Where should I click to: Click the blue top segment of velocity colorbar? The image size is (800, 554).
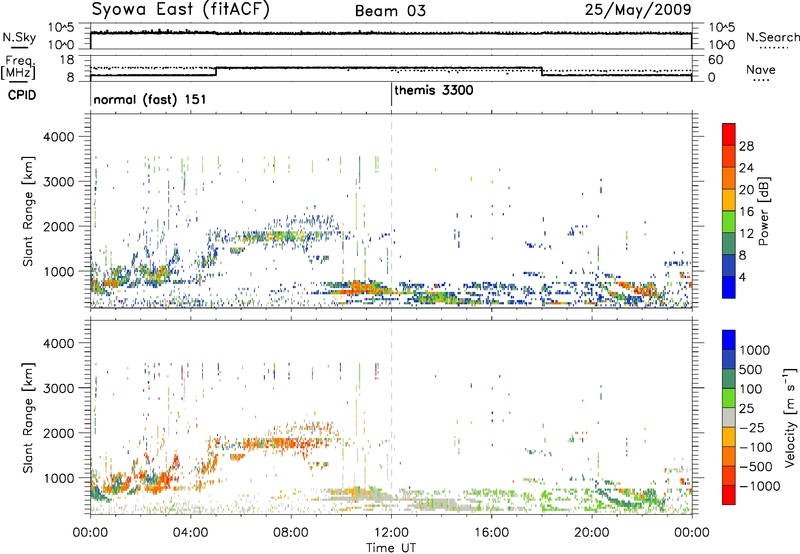[729, 340]
